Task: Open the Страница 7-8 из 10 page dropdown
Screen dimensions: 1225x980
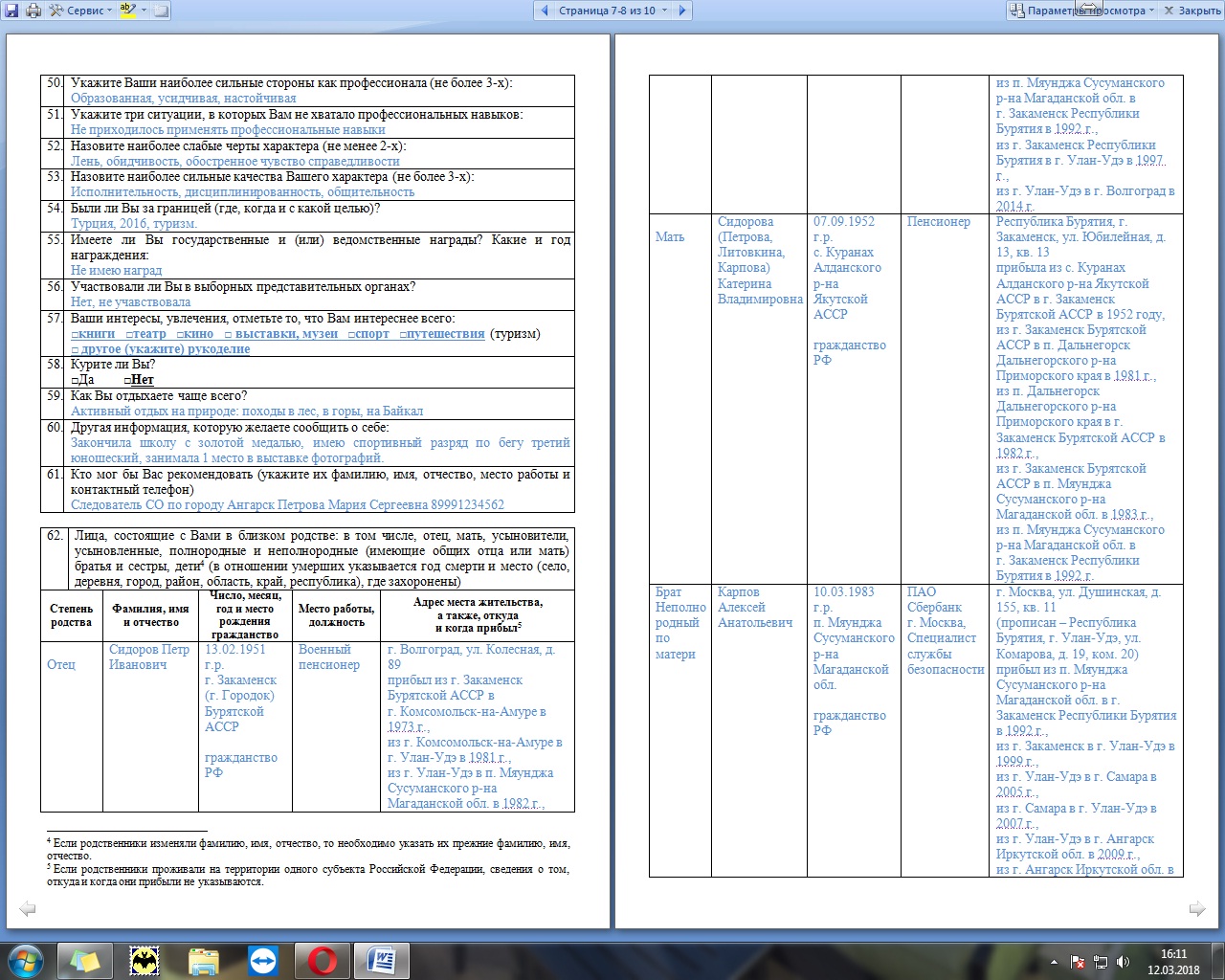Action: 613,11
